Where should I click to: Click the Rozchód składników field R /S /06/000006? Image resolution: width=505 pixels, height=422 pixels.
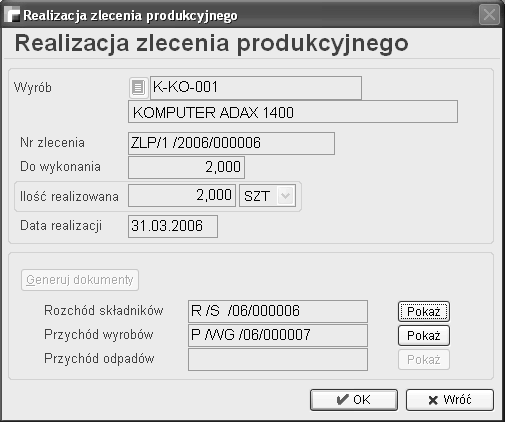coord(278,311)
